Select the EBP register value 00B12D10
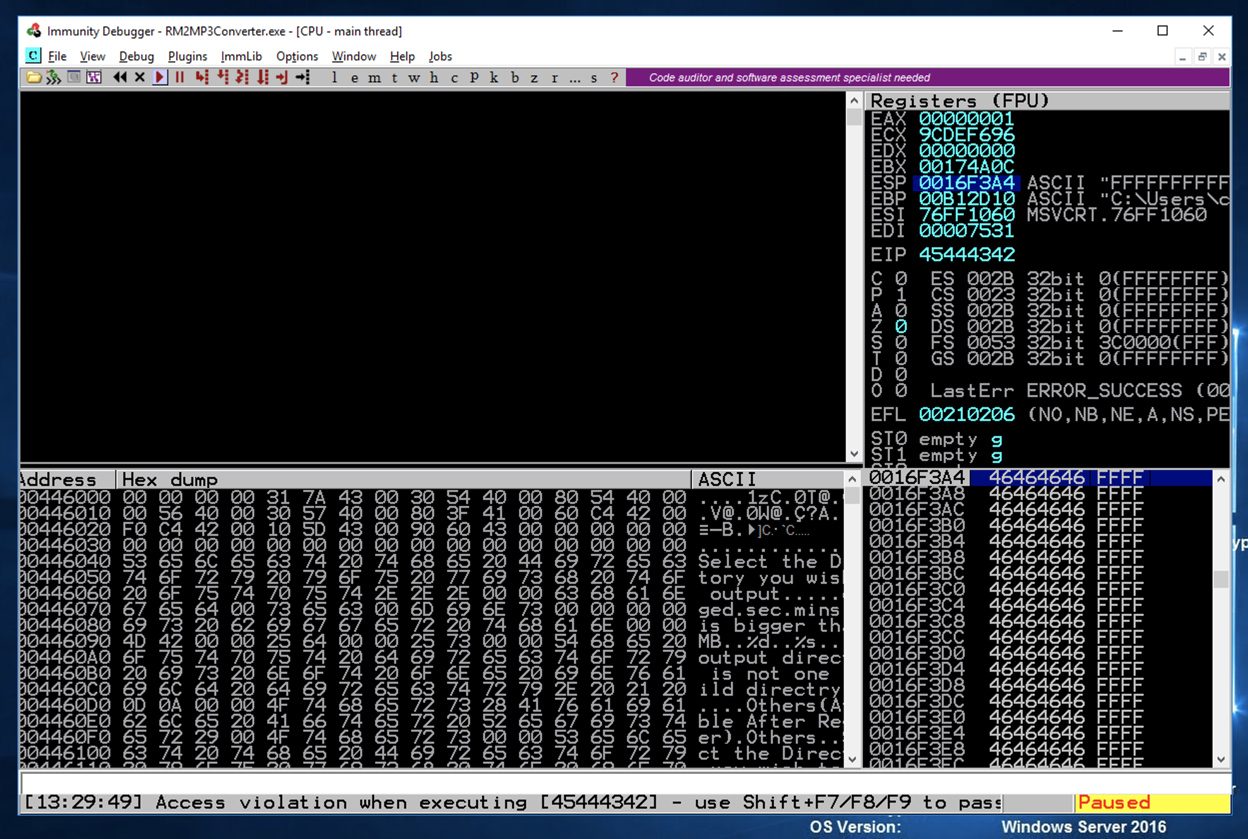The width and height of the screenshot is (1248, 839). 967,199
